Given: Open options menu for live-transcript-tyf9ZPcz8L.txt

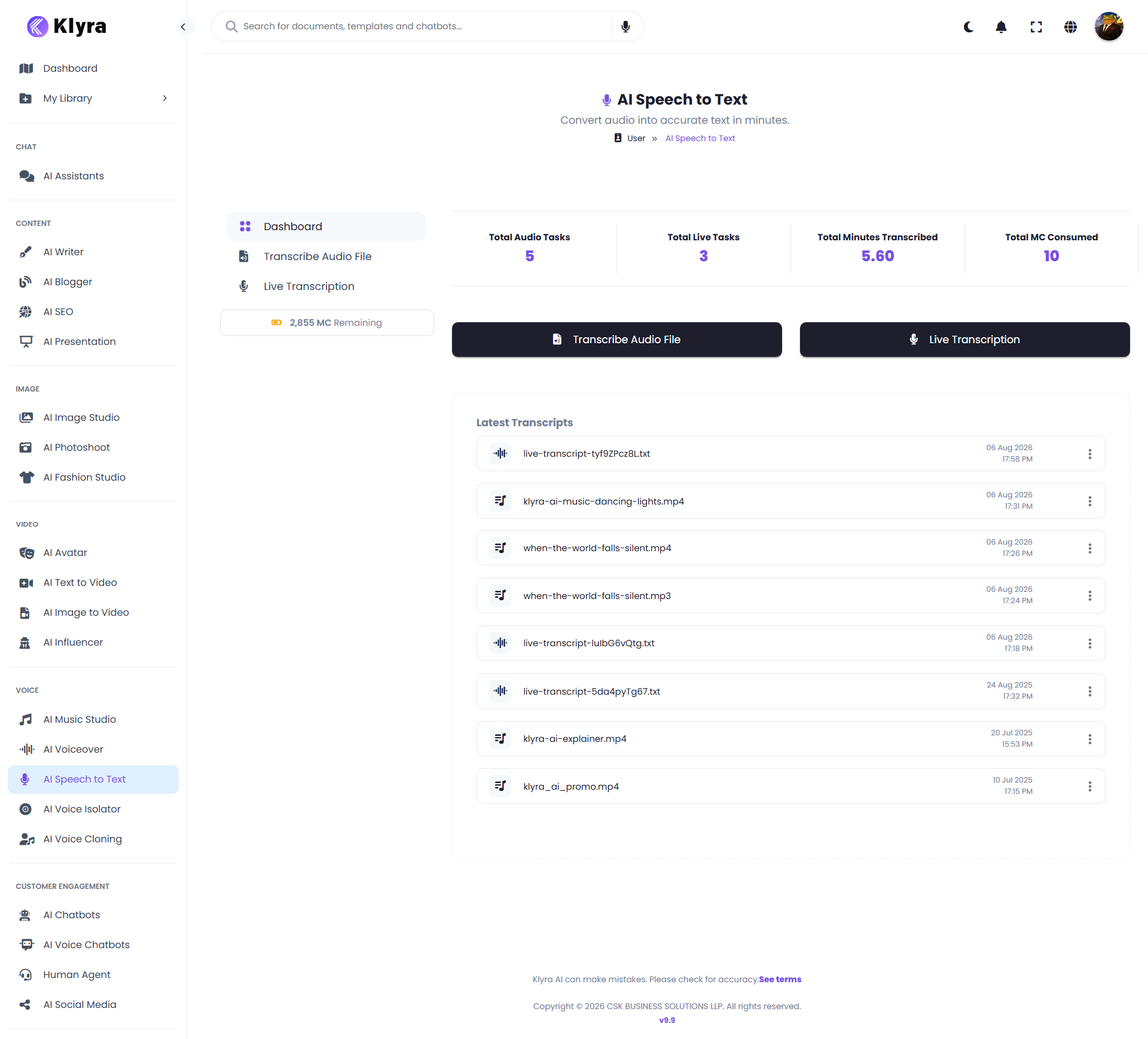Looking at the screenshot, I should click(x=1090, y=454).
